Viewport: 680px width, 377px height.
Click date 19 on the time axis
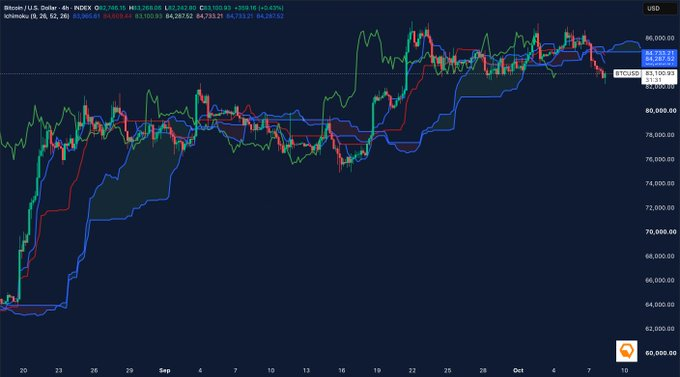(x=377, y=370)
